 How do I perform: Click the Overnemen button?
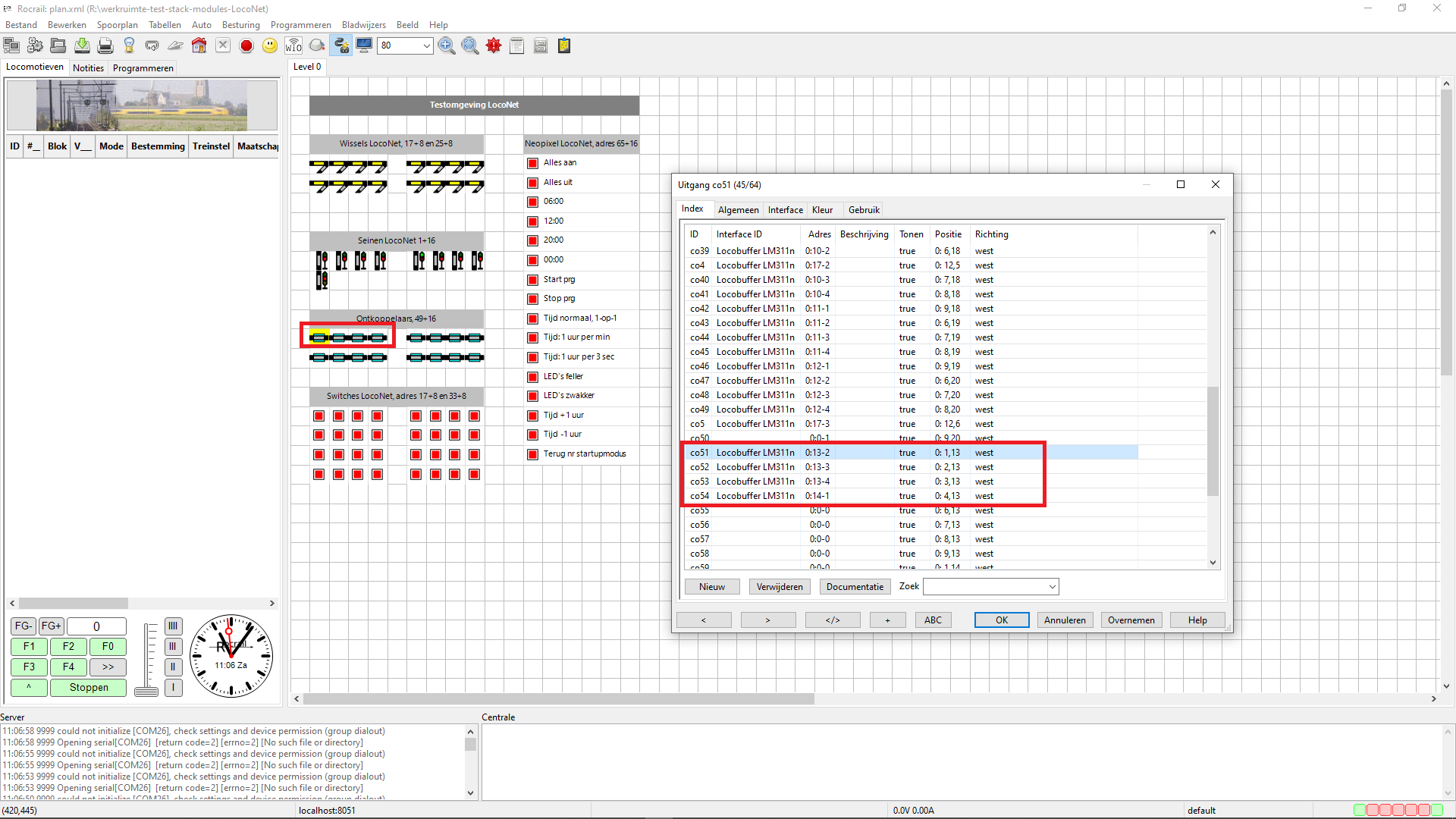pos(1131,620)
